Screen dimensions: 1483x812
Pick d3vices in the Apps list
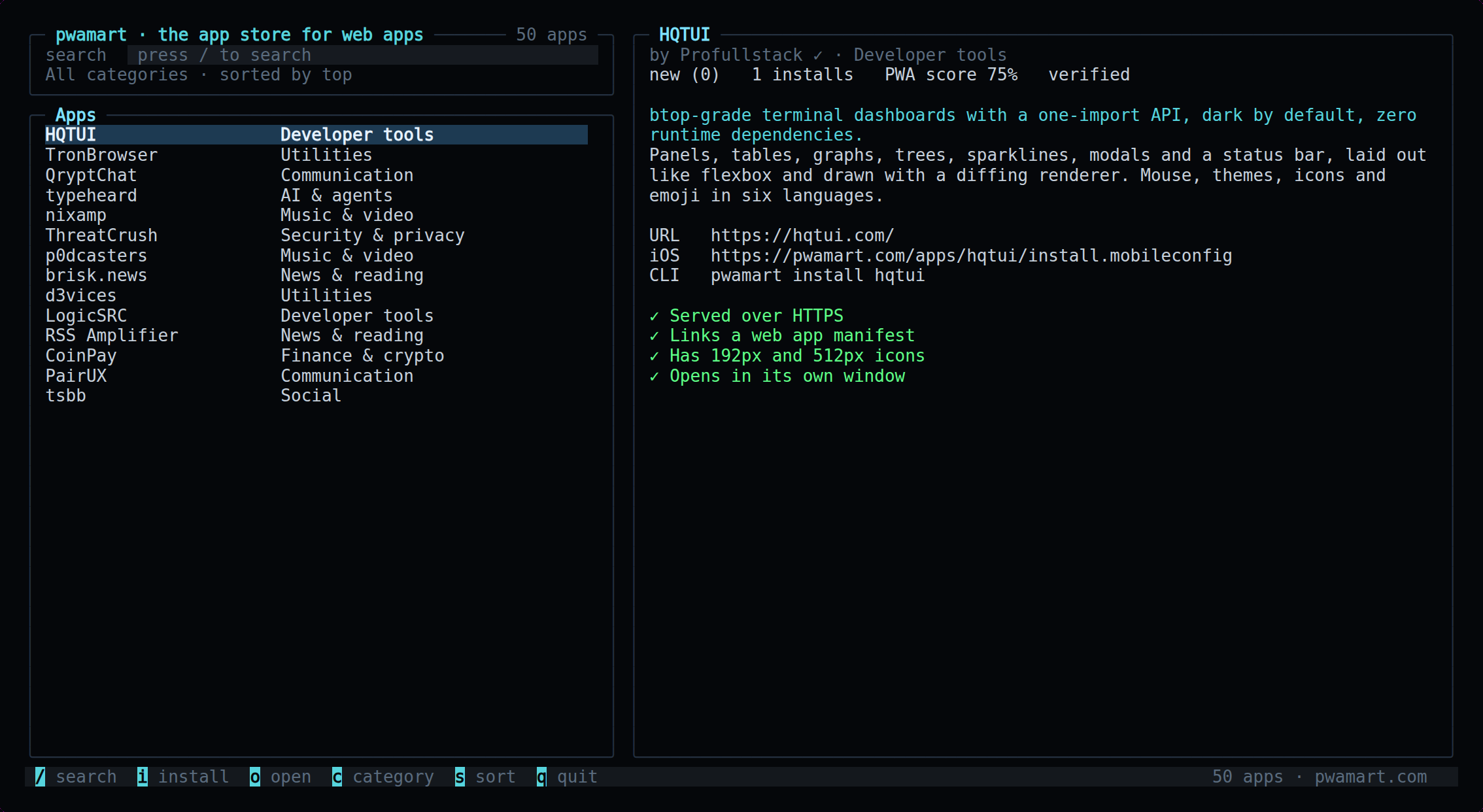(x=316, y=296)
